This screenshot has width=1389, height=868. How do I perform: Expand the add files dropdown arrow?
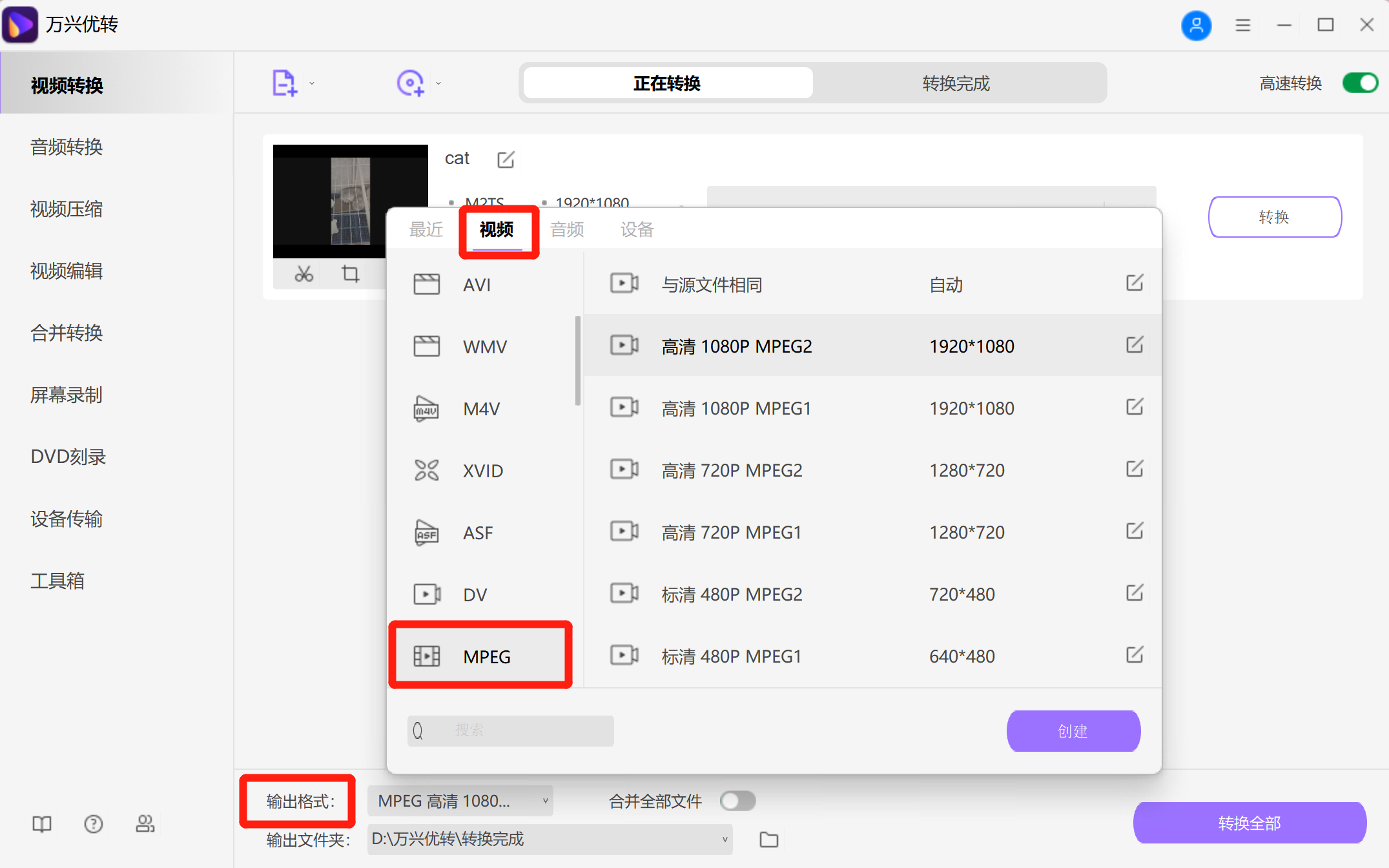[312, 83]
